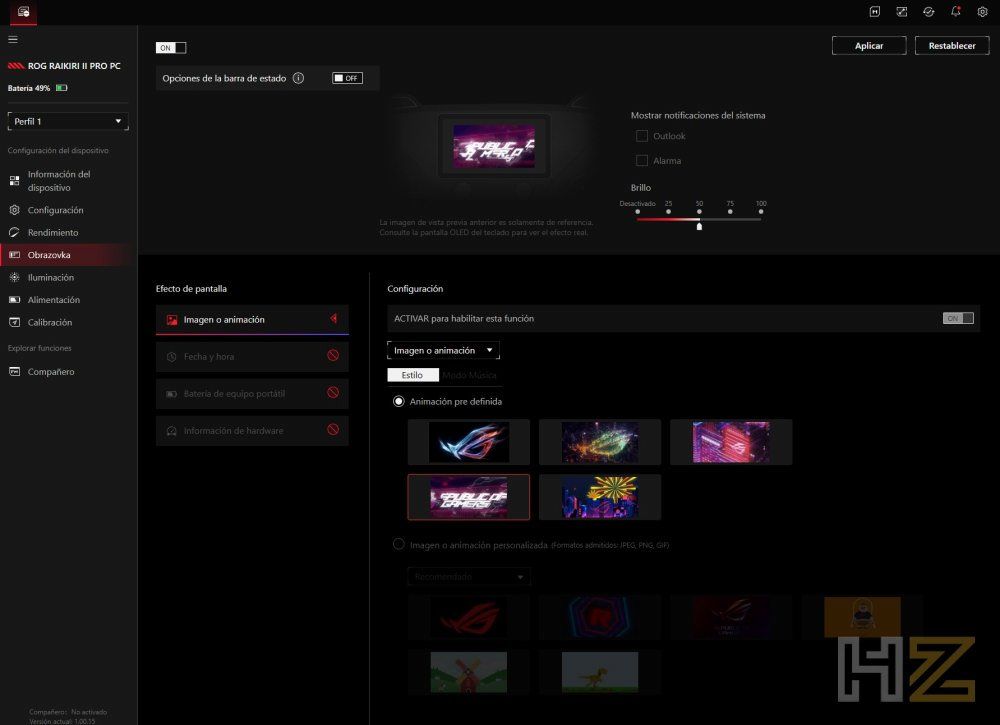Click the Rendimiento sidebar icon
The image size is (1000, 725).
pyautogui.click(x=14, y=232)
